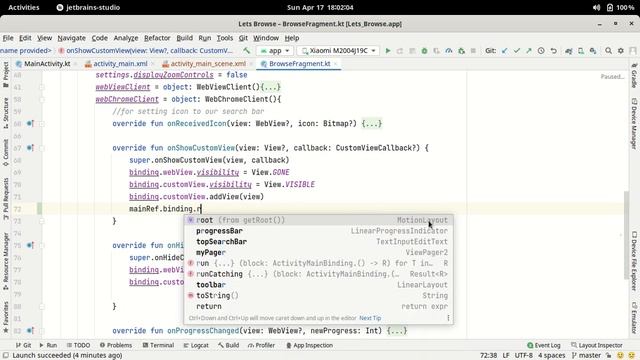The width and height of the screenshot is (640, 360).
Task: Open the Favorites tool window
Action: (6, 317)
